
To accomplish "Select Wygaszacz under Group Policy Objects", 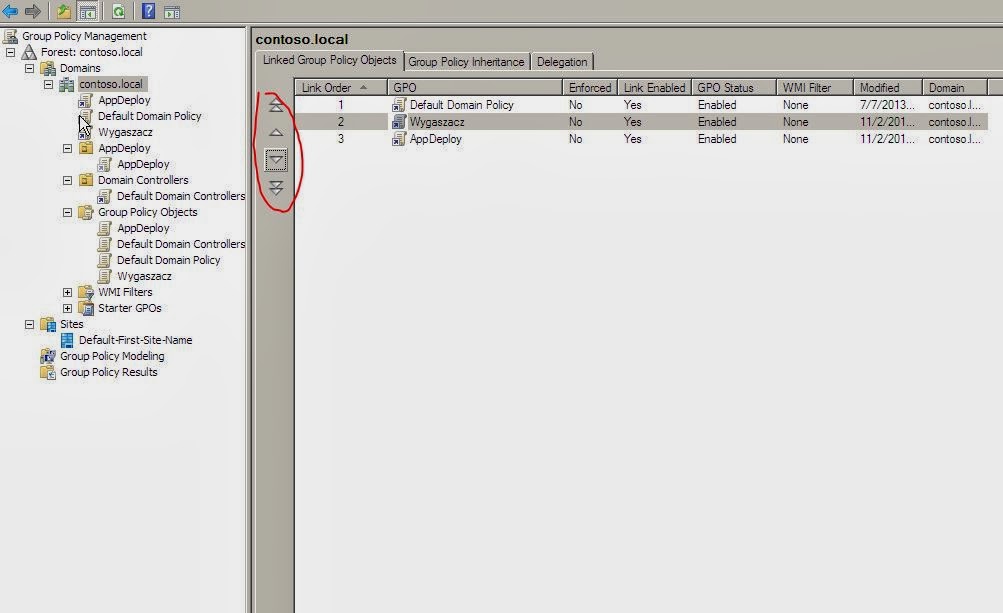I will pyautogui.click(x=144, y=276).
